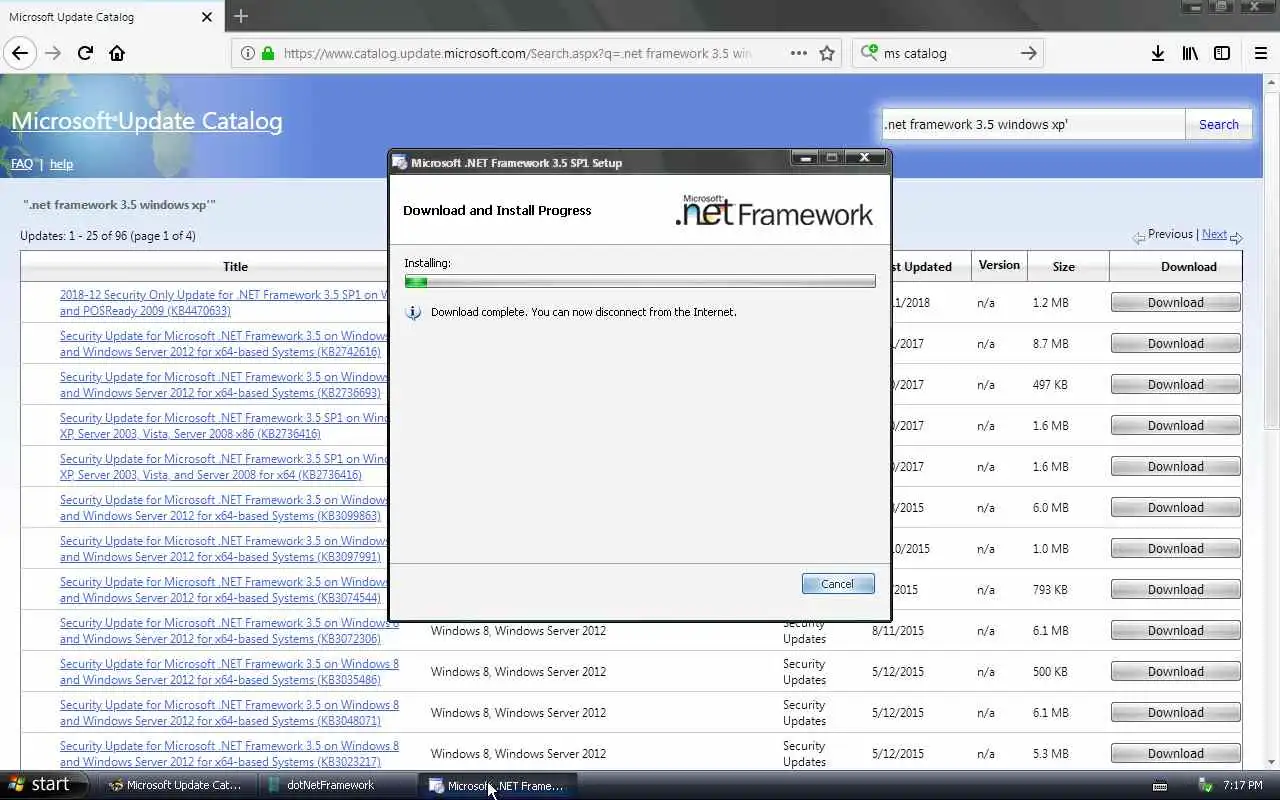Open the KB4470633 Security Only Update link
This screenshot has height=800, width=1280.
click(x=224, y=303)
